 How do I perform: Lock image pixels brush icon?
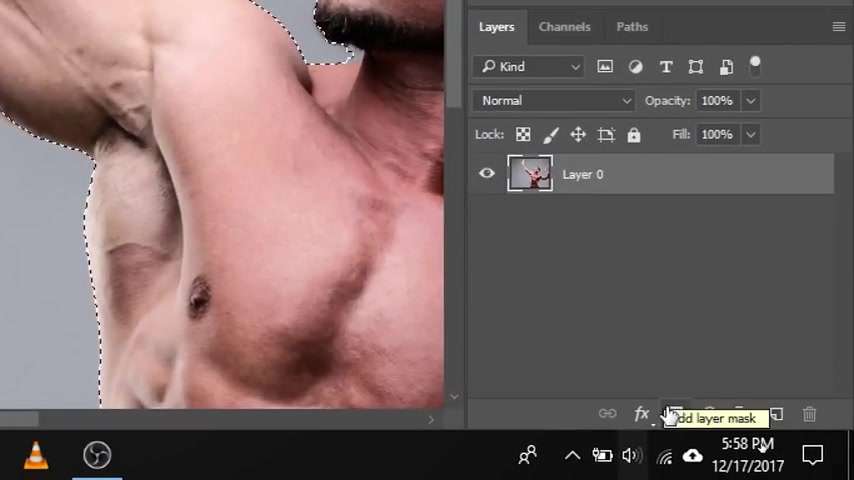pyautogui.click(x=551, y=135)
